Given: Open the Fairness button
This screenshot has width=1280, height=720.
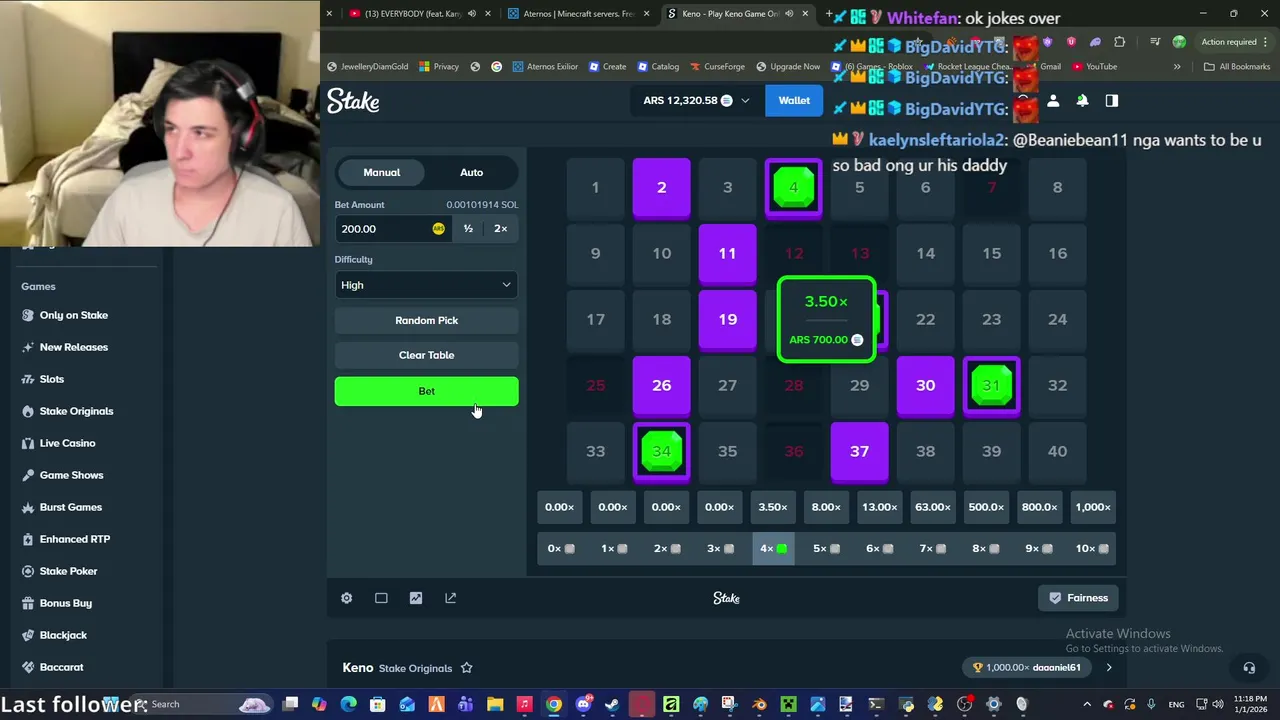Looking at the screenshot, I should (1078, 598).
